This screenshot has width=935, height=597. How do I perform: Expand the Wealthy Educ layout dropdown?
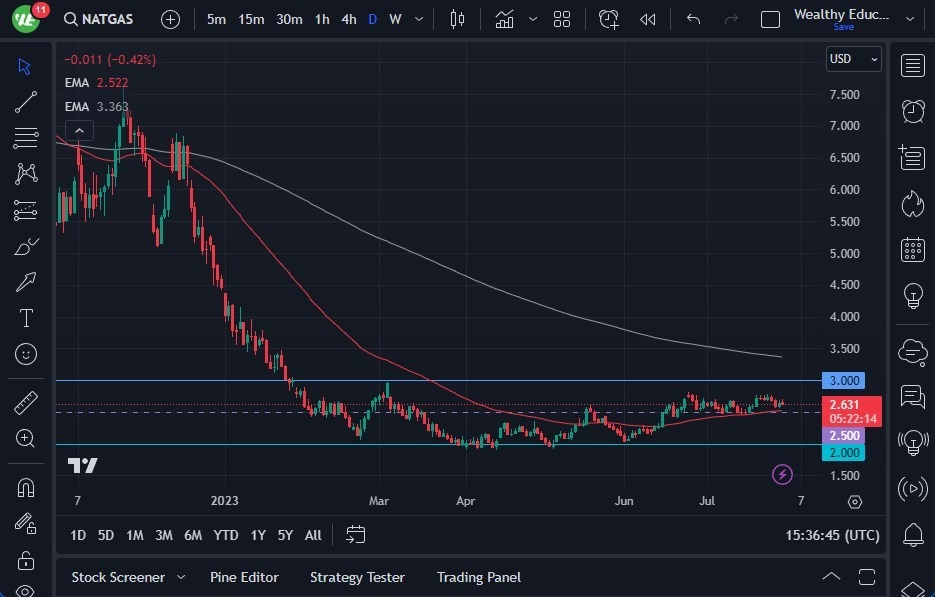[910, 19]
